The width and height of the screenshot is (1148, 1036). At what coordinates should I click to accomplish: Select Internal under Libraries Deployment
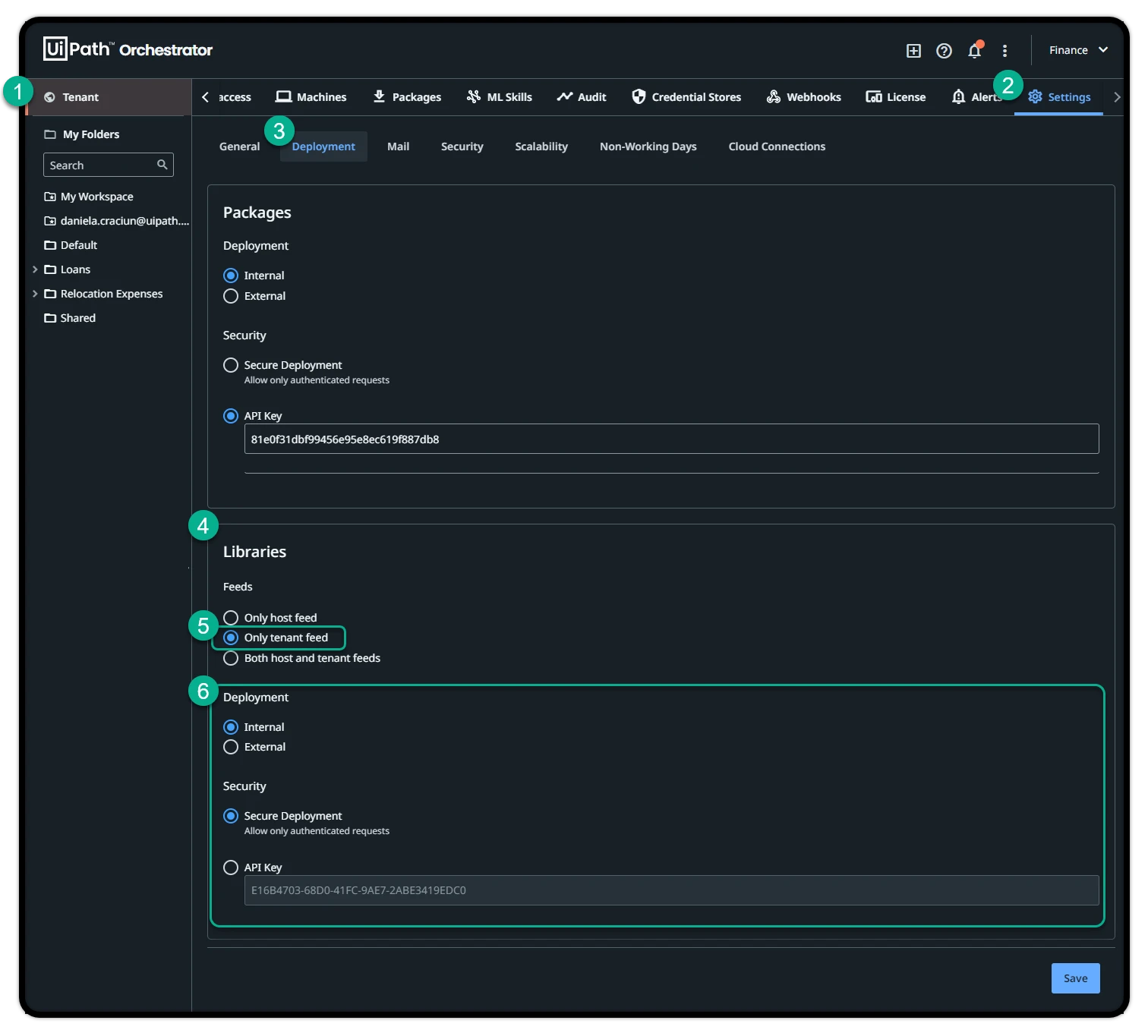(x=231, y=727)
